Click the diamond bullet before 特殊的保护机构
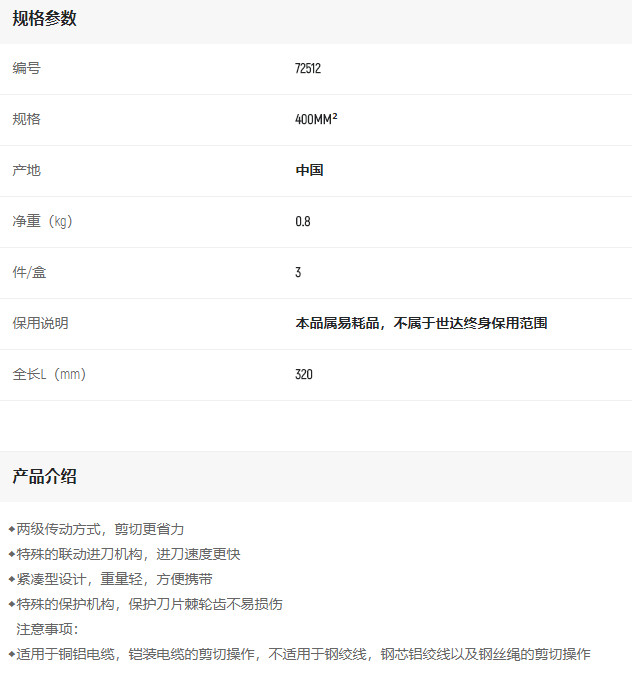The height and width of the screenshot is (673, 632). [x=12, y=604]
